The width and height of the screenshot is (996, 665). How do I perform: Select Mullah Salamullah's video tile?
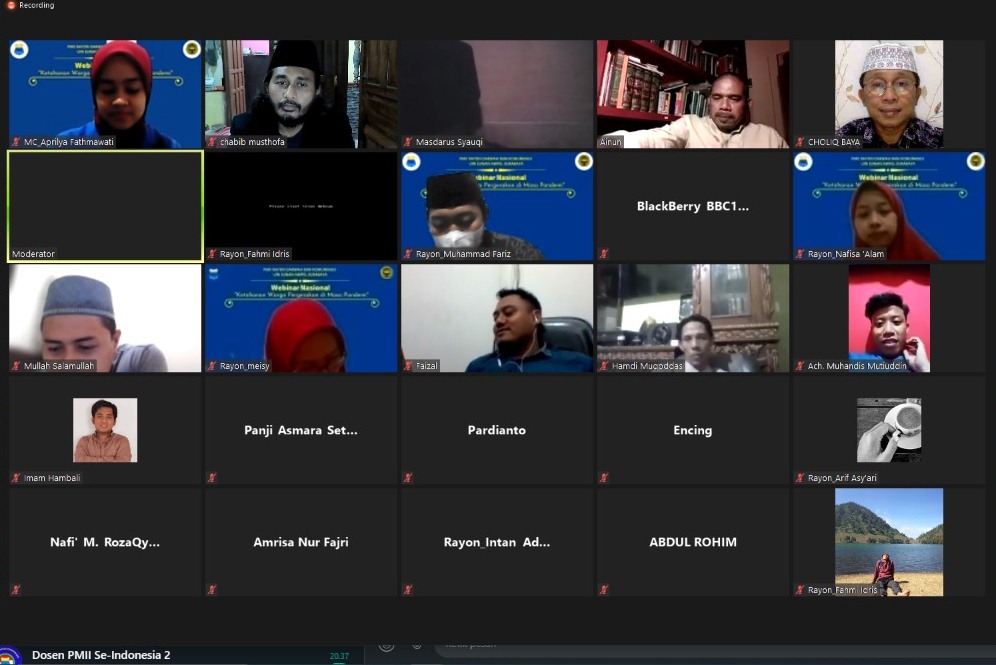tap(105, 317)
